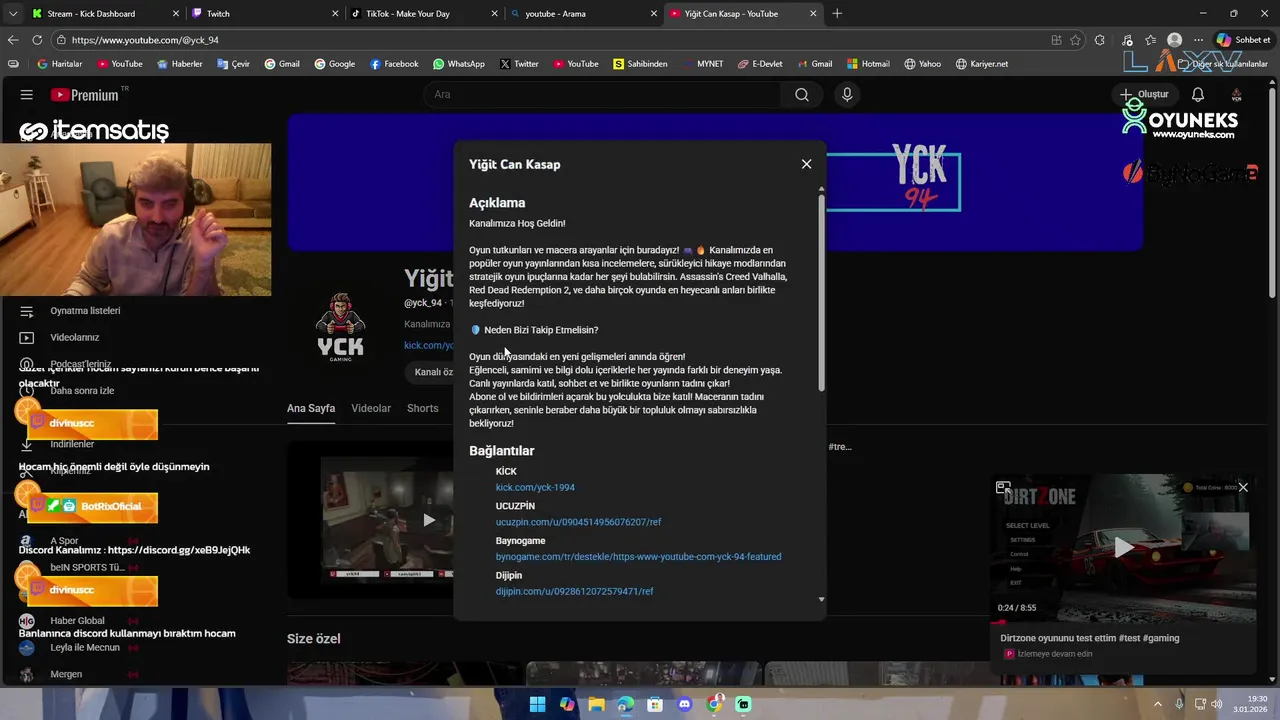Click the address bar URL

click(145, 40)
